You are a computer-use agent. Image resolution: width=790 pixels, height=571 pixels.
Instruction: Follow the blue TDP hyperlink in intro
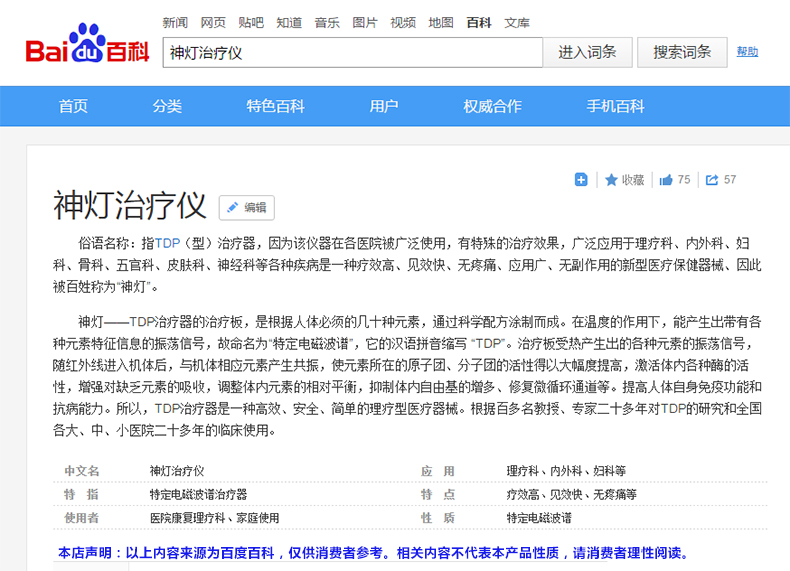pyautogui.click(x=167, y=243)
